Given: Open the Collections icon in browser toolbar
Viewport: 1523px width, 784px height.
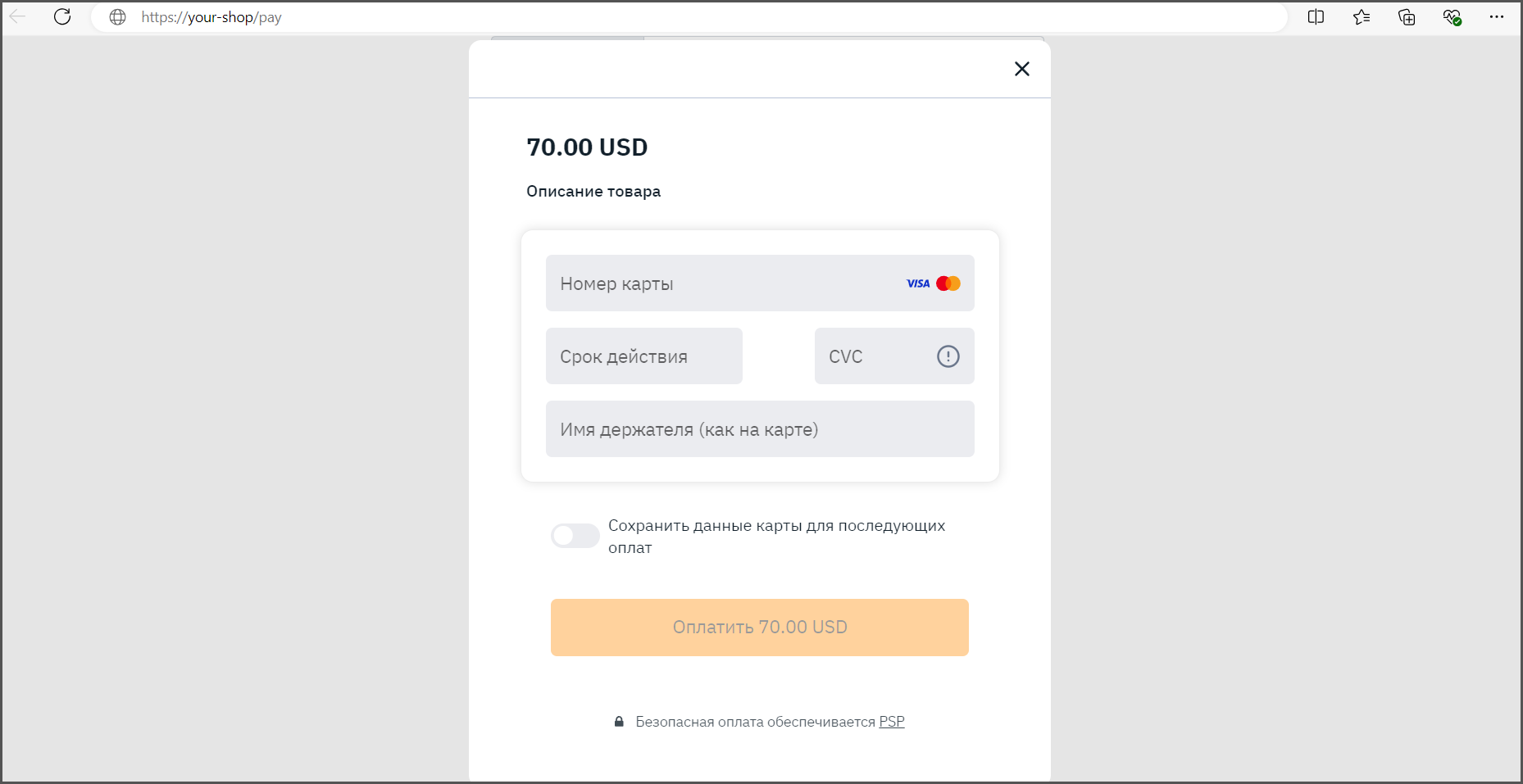Looking at the screenshot, I should [x=1407, y=16].
